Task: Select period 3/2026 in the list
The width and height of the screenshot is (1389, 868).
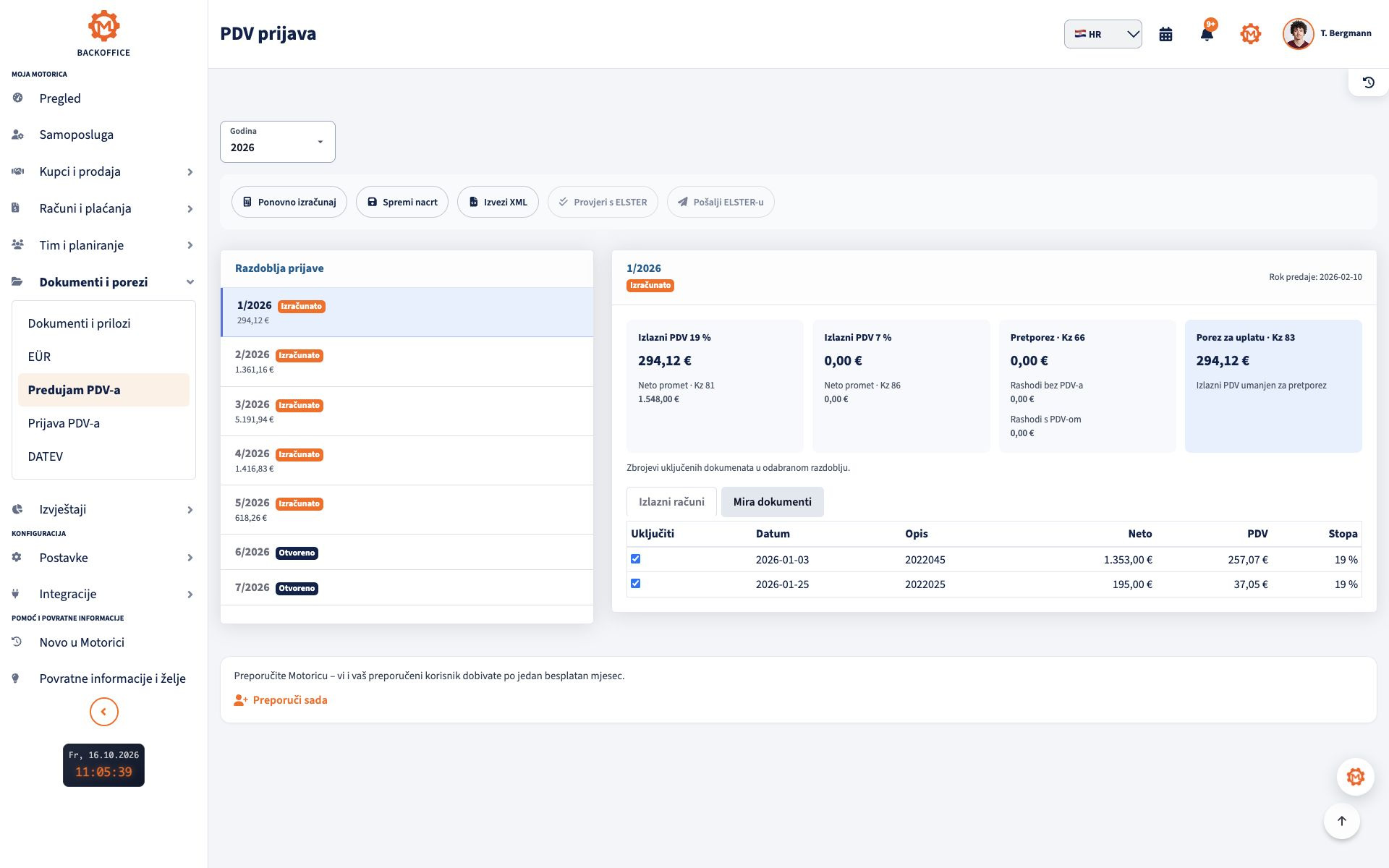Action: point(407,412)
